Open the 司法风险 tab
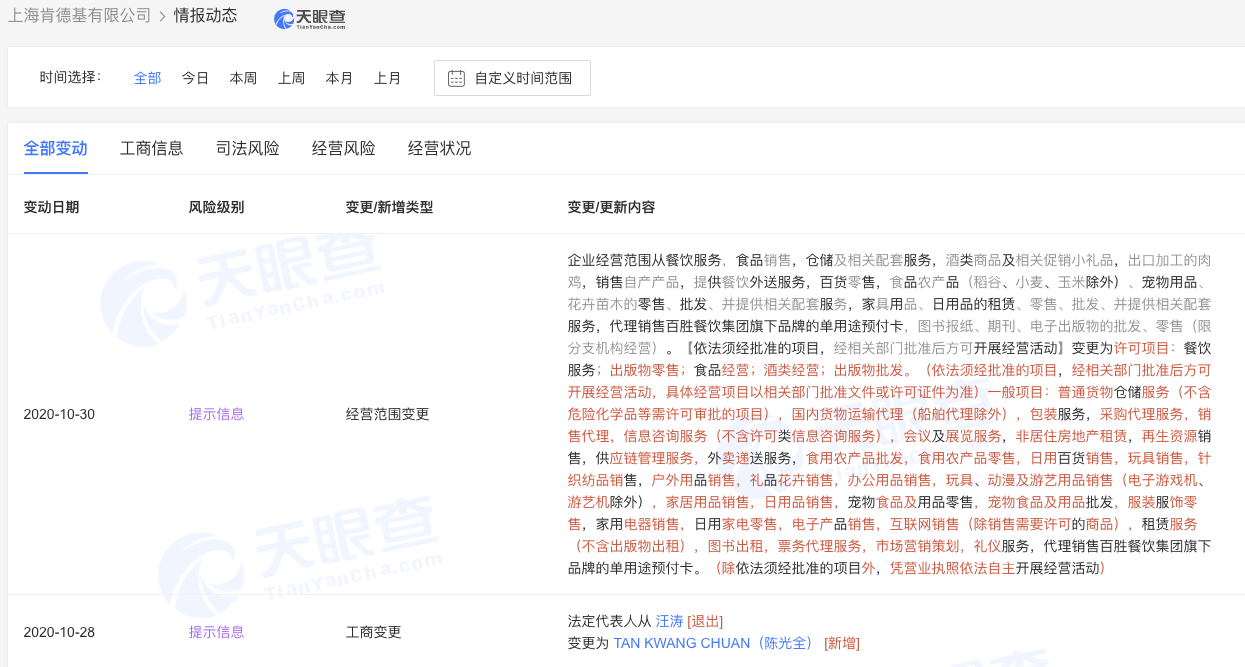This screenshot has width=1245, height=667. click(x=248, y=149)
